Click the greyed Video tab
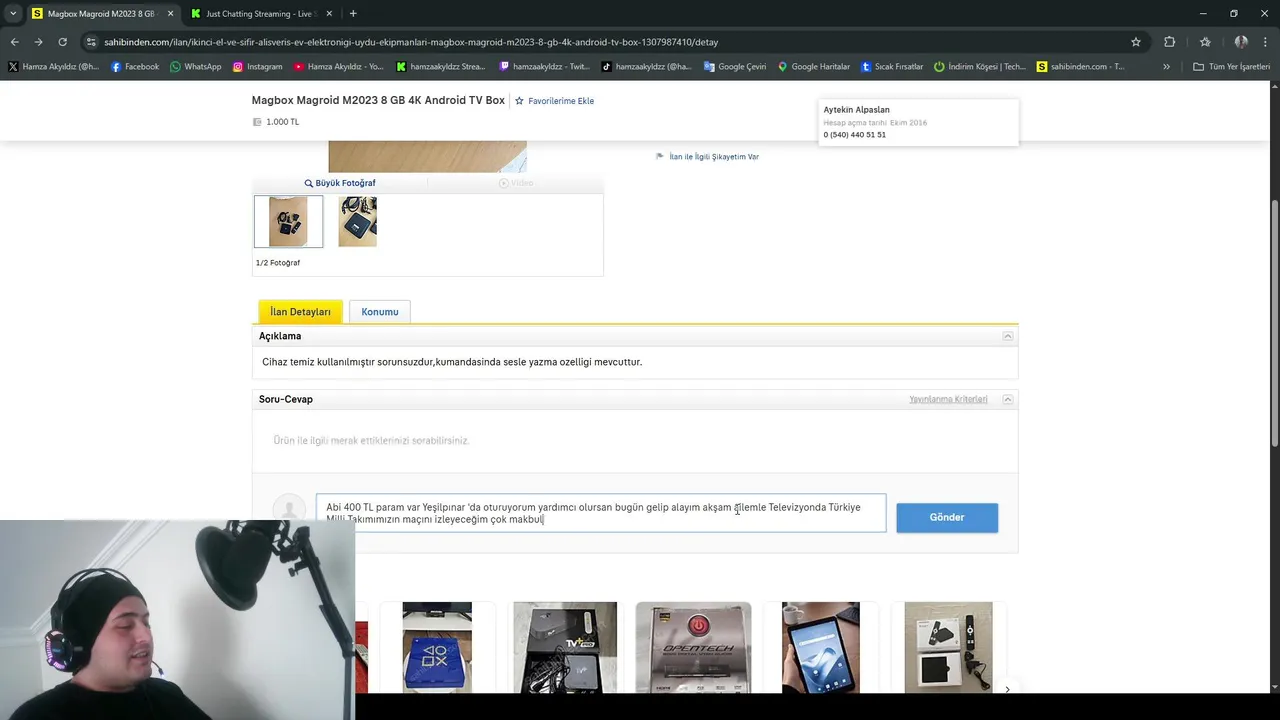This screenshot has height=720, width=1280. (x=516, y=183)
